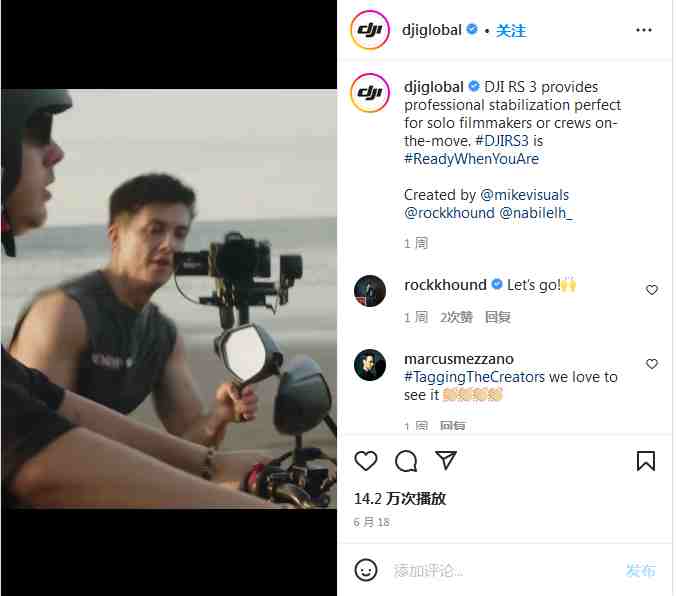Image resolution: width=676 pixels, height=596 pixels.
Task: Focus the add comment input field
Action: click(504, 571)
